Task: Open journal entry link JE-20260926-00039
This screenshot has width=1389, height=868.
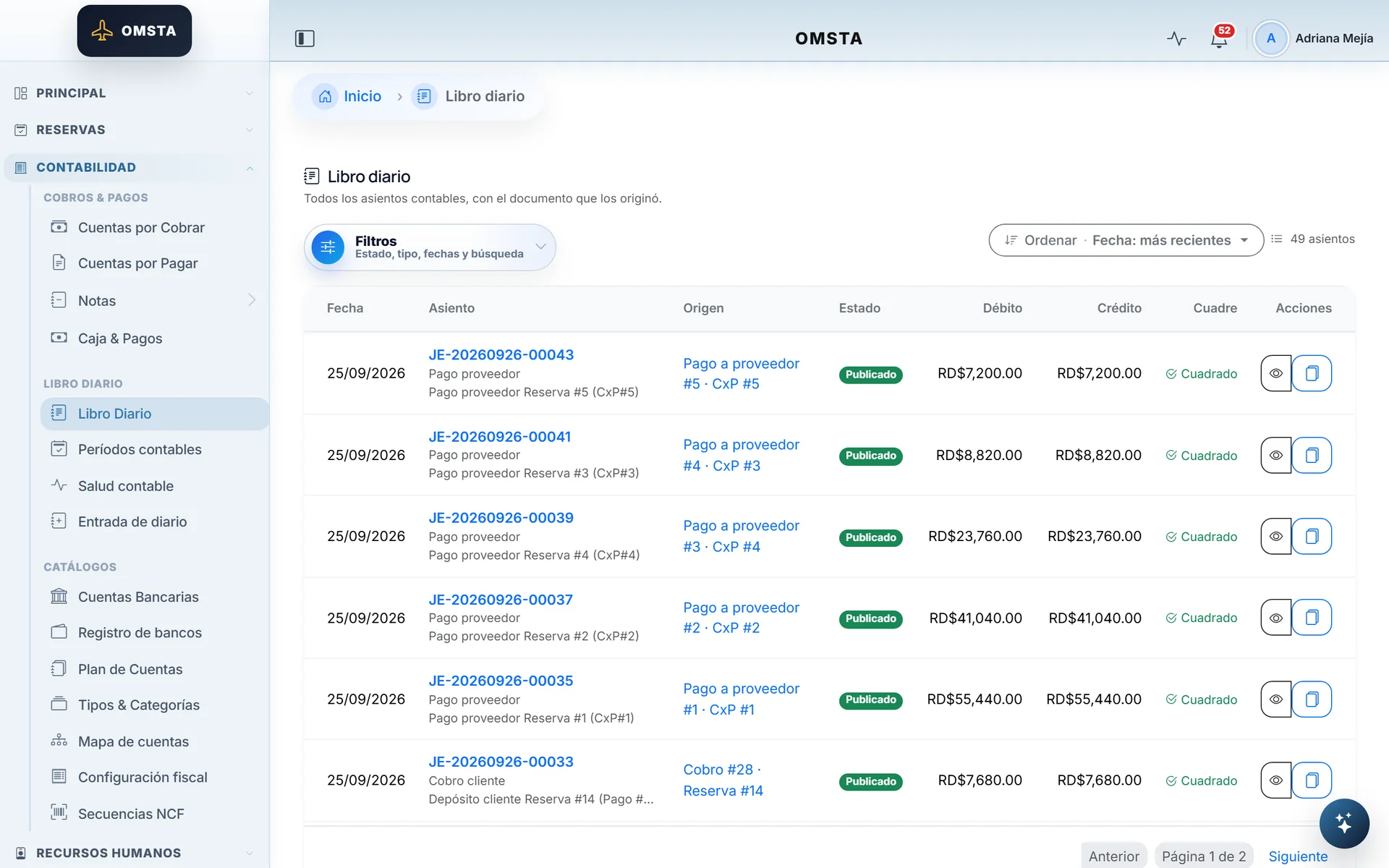Action: click(501, 518)
